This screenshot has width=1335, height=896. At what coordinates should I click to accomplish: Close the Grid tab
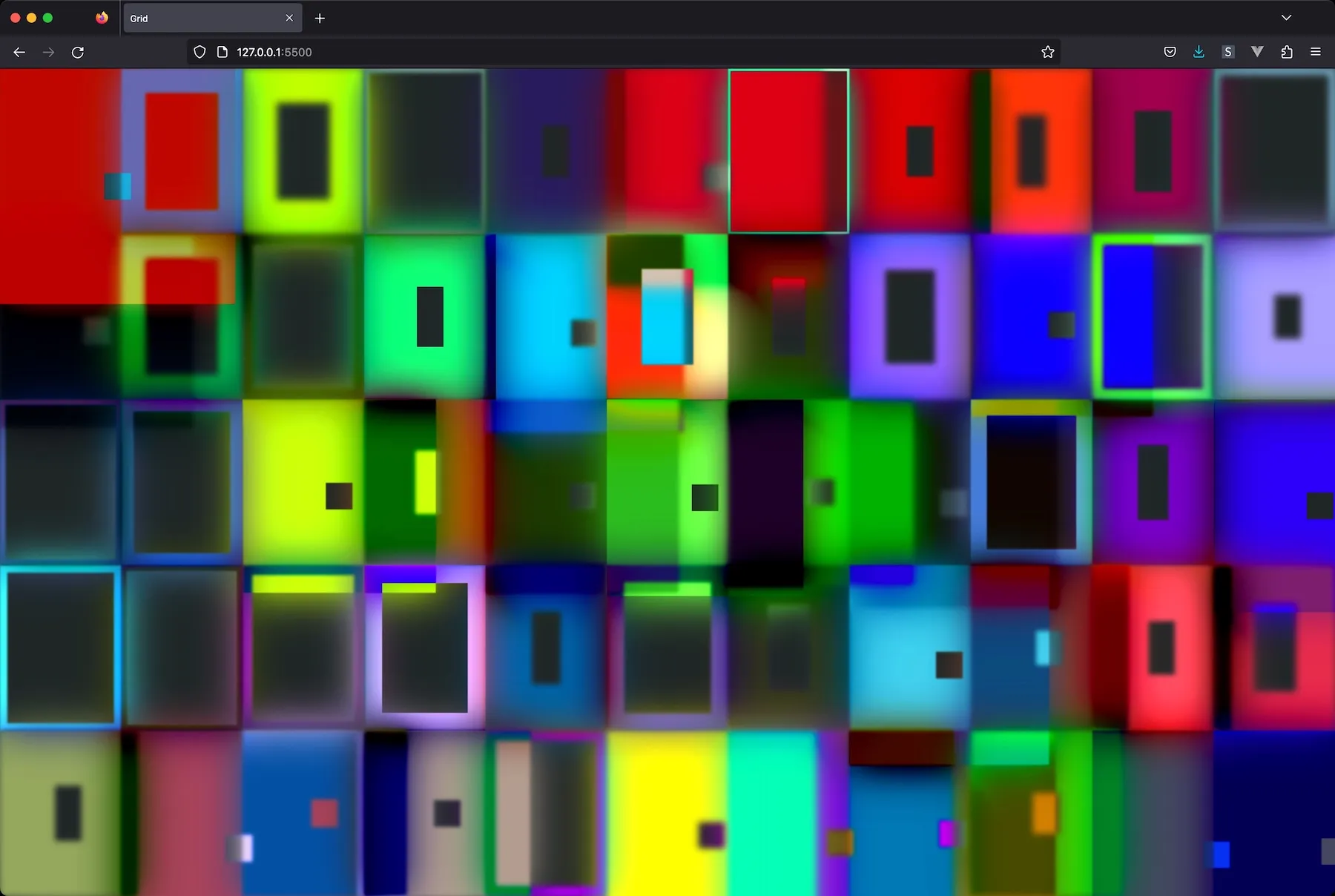[289, 18]
